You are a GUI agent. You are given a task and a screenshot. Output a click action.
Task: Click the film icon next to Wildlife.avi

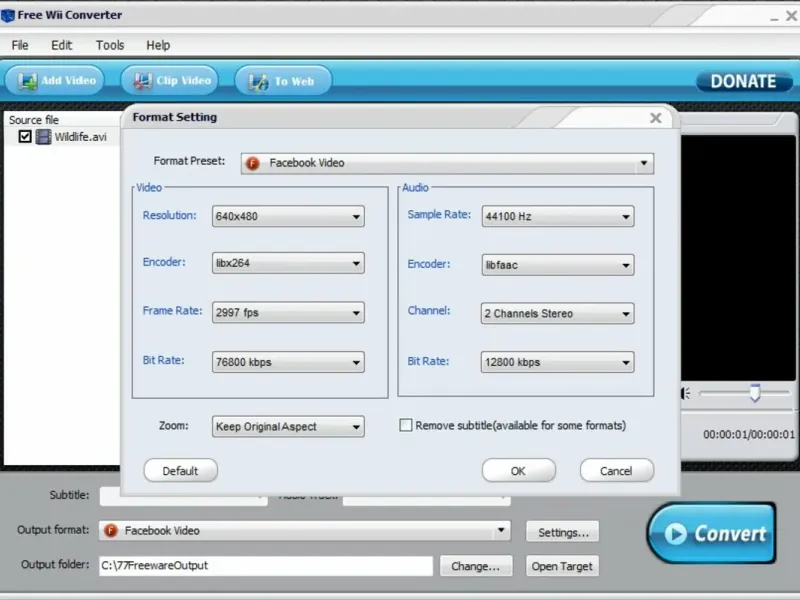43,137
